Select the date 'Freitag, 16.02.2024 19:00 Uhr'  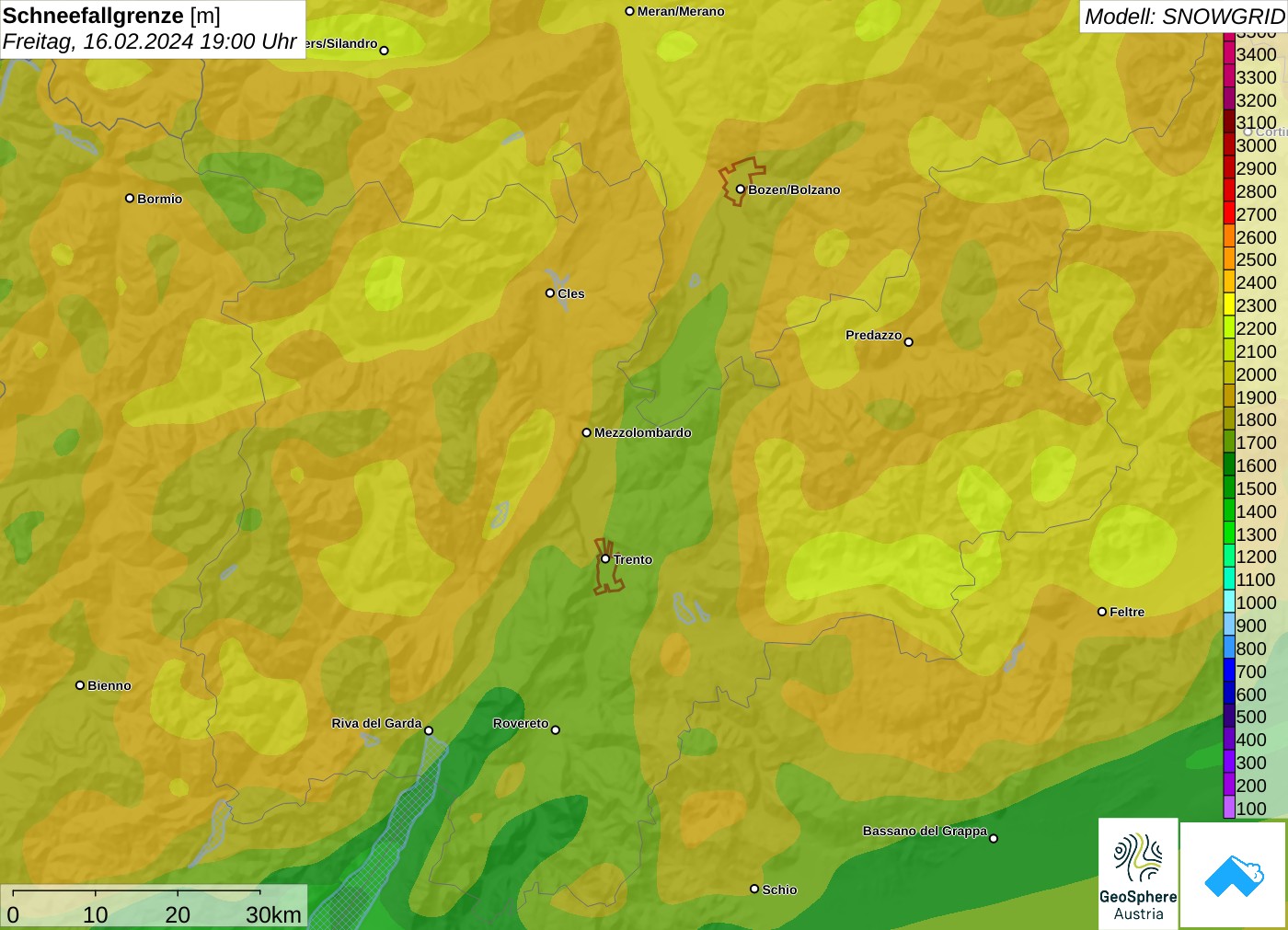[x=149, y=41]
